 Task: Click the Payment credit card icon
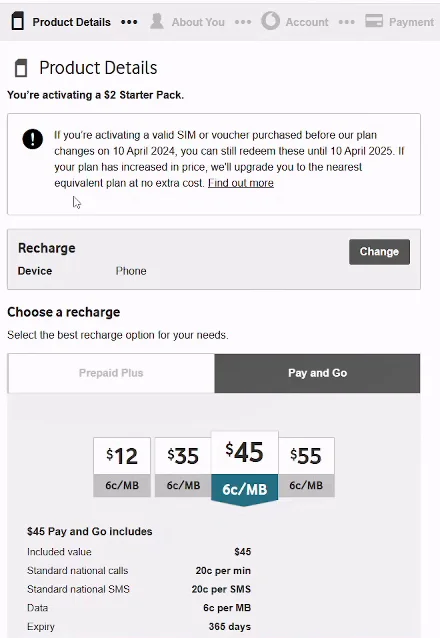pos(374,21)
